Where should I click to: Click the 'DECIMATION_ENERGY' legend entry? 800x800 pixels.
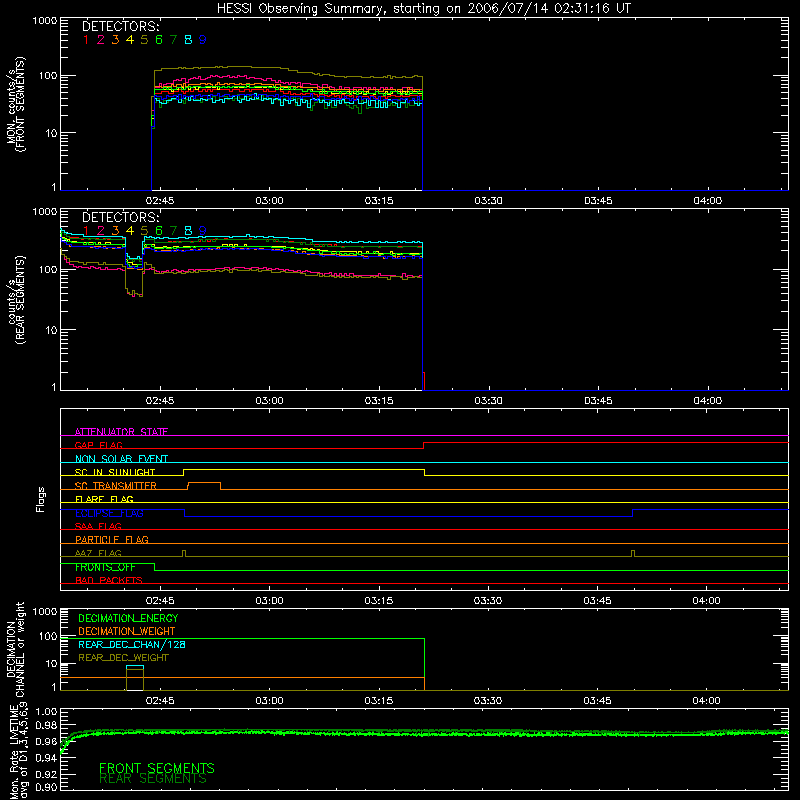(x=128, y=618)
